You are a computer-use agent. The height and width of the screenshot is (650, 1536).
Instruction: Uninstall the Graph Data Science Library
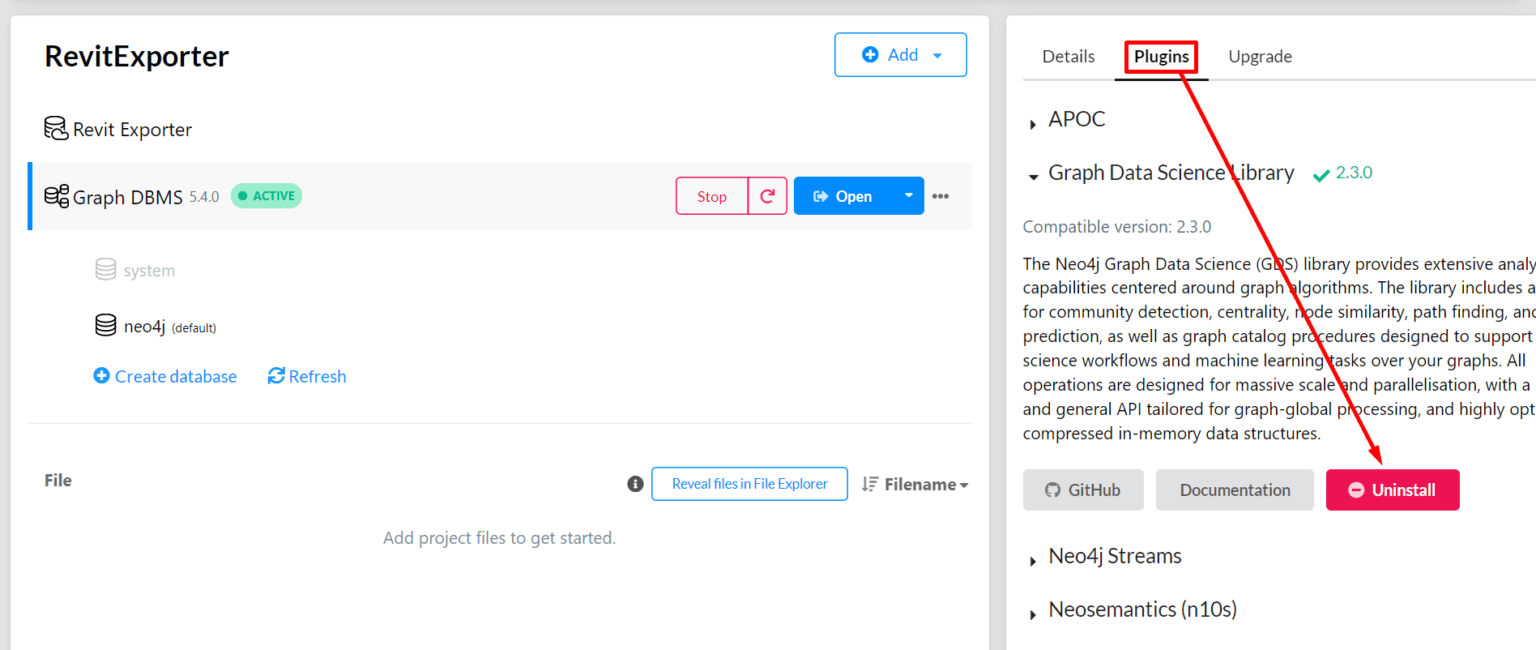[x=1392, y=490]
